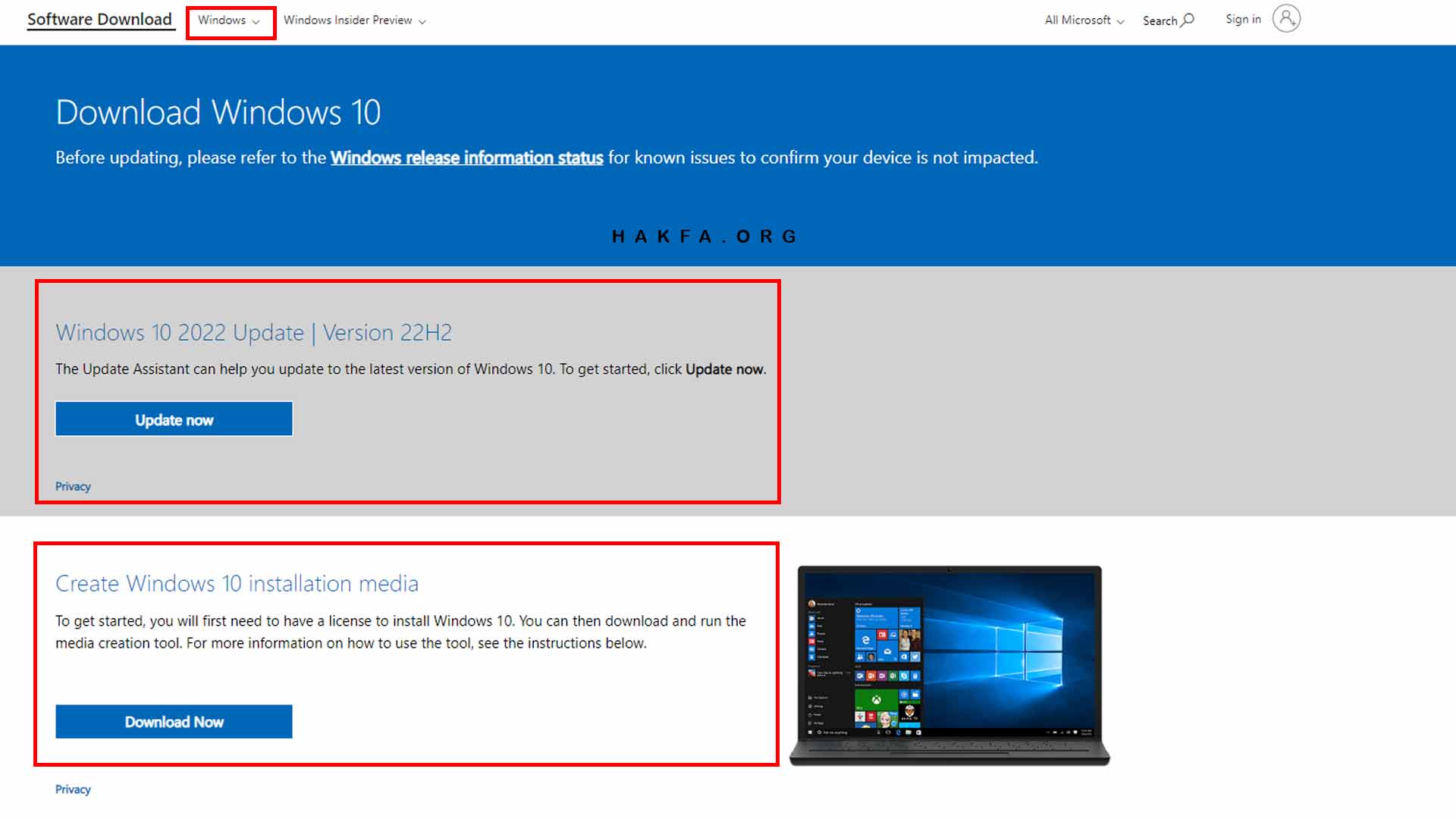Image resolution: width=1456 pixels, height=819 pixels.
Task: Click the Update Assistant description text
Action: click(411, 369)
